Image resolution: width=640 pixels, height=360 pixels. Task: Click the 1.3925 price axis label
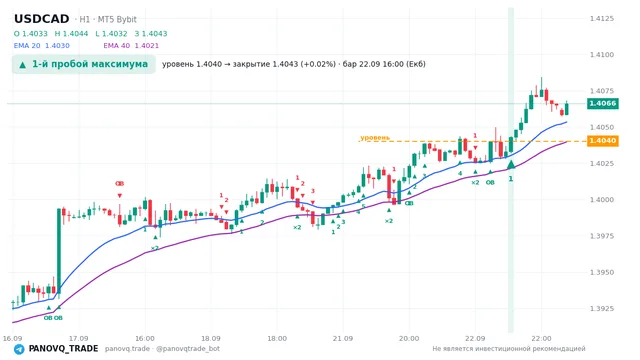pyautogui.click(x=602, y=309)
